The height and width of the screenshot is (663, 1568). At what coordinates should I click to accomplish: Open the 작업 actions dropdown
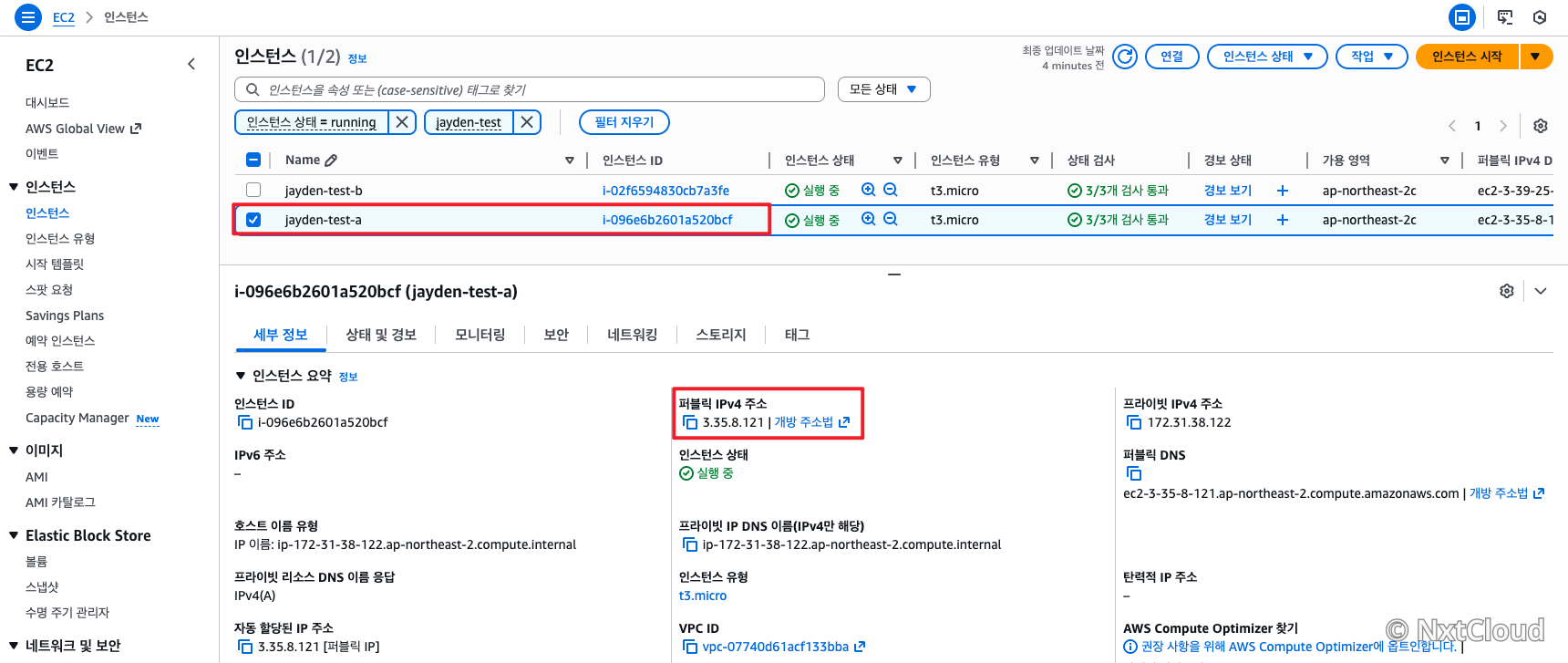[1372, 57]
